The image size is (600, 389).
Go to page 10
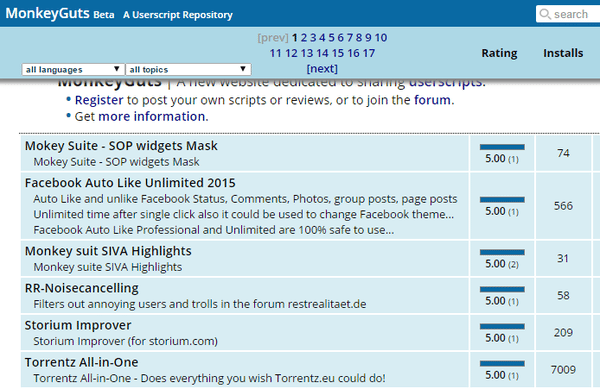(381, 37)
